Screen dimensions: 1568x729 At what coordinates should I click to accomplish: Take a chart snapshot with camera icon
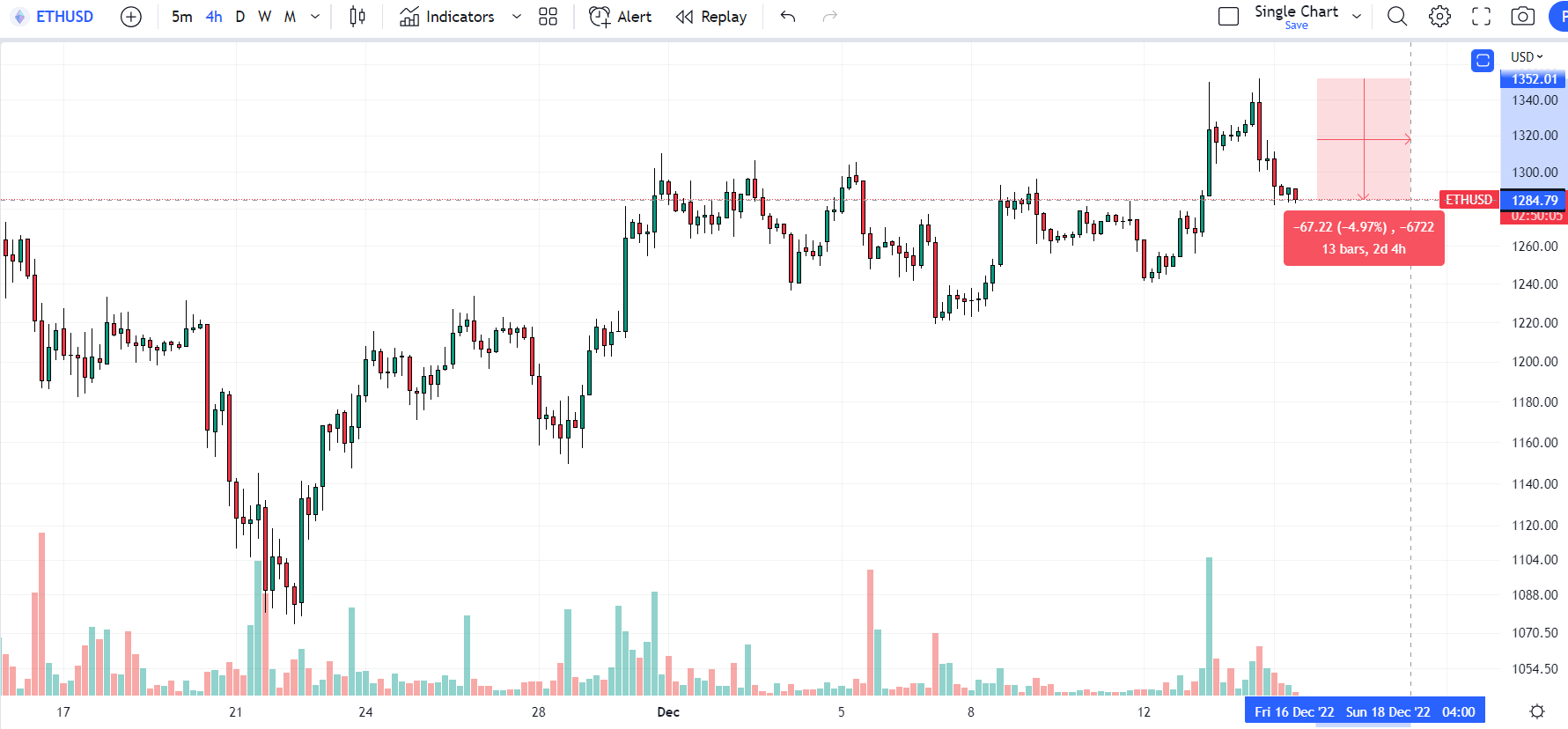coord(1522,17)
